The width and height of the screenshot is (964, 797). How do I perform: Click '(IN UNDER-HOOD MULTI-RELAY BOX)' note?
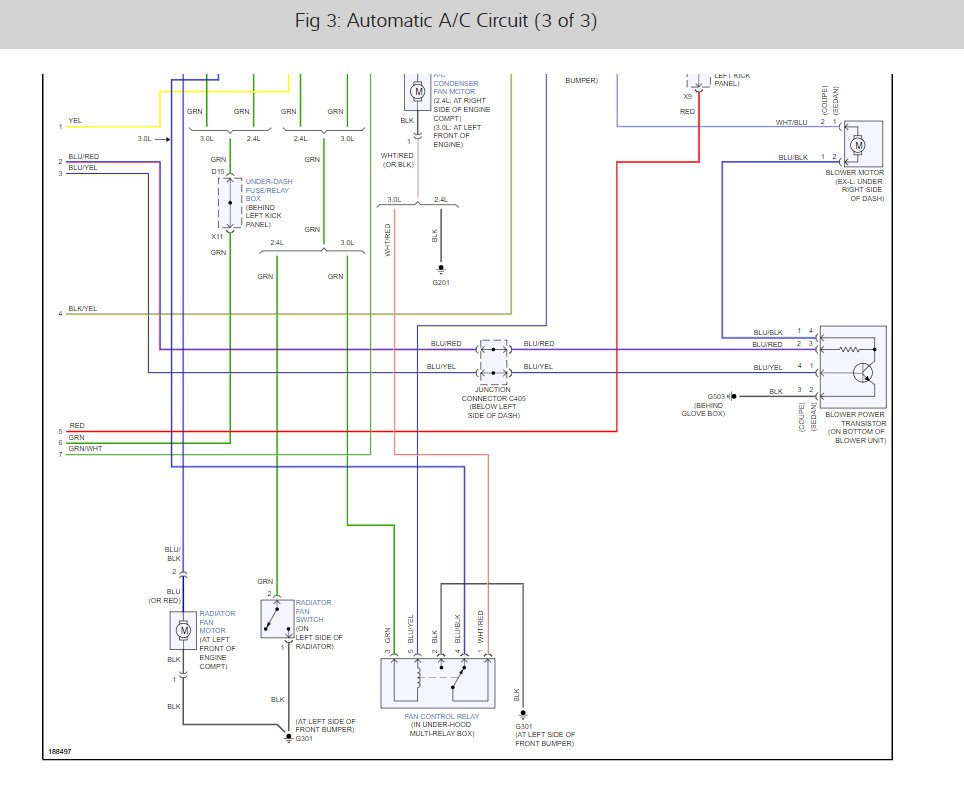[x=441, y=729]
